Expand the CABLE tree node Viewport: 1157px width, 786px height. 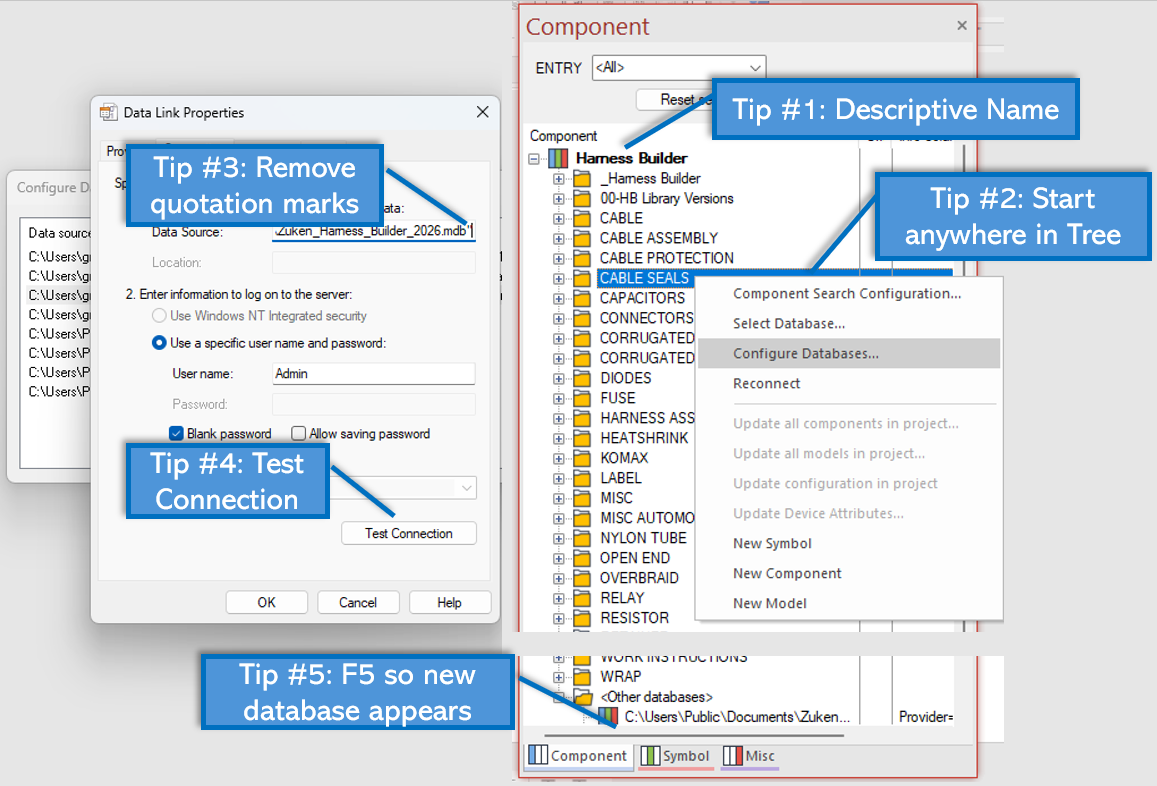point(559,218)
